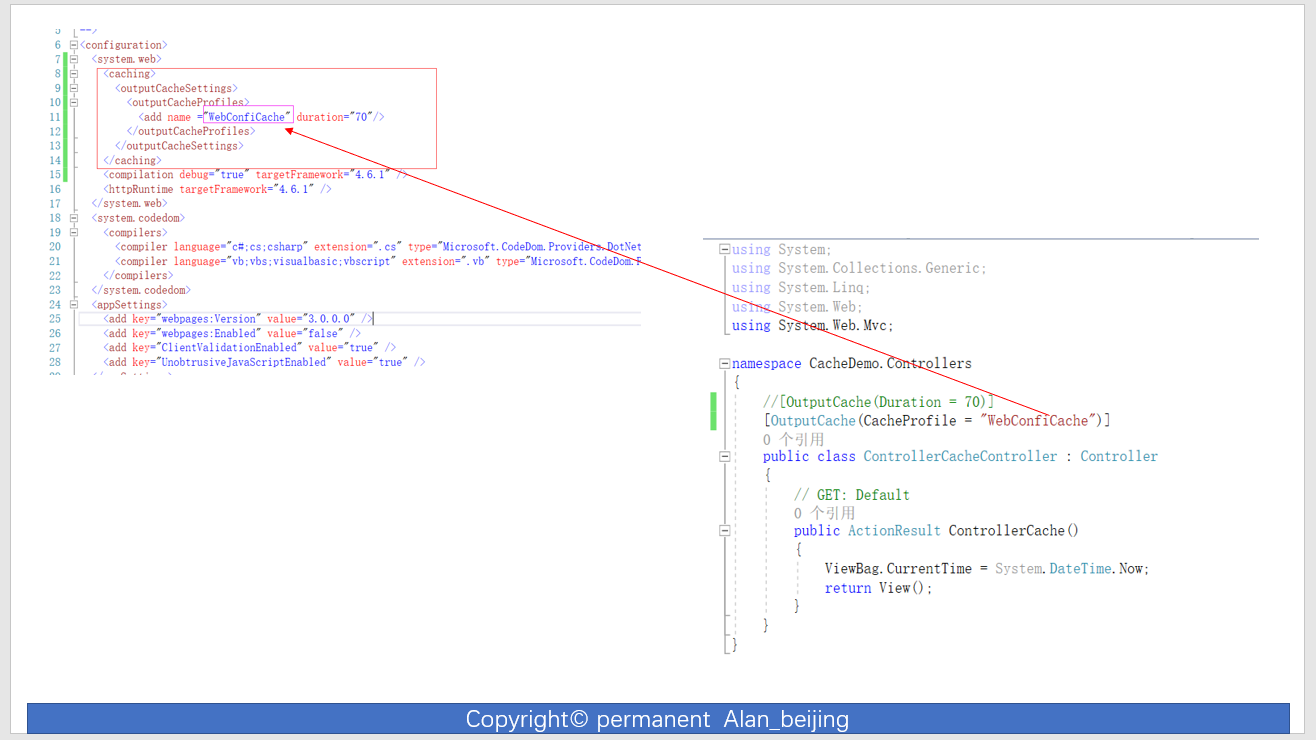The image size is (1316, 740).
Task: Click the closing </outputCacheSettings> tag
Action: pyautogui.click(x=179, y=146)
